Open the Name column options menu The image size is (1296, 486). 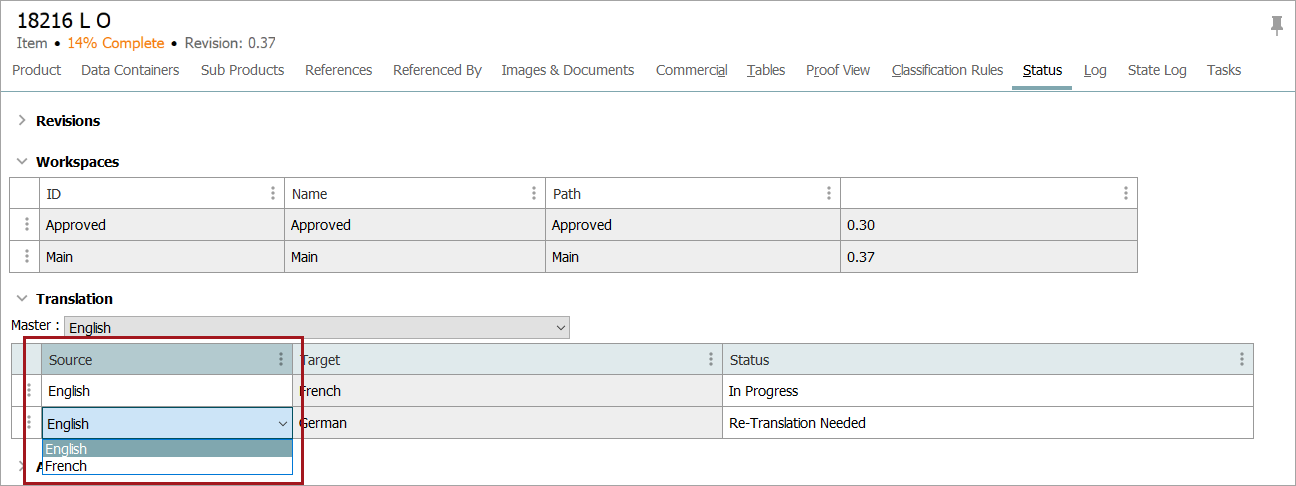point(534,193)
